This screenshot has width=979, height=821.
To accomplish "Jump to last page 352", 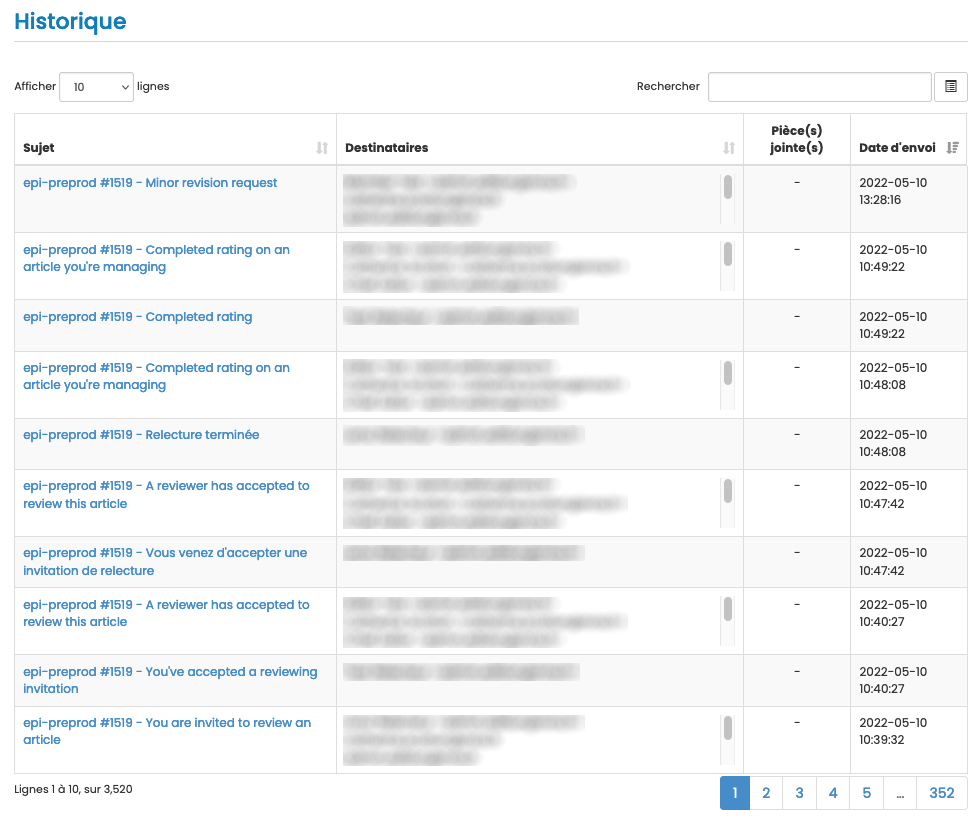I will point(941,793).
